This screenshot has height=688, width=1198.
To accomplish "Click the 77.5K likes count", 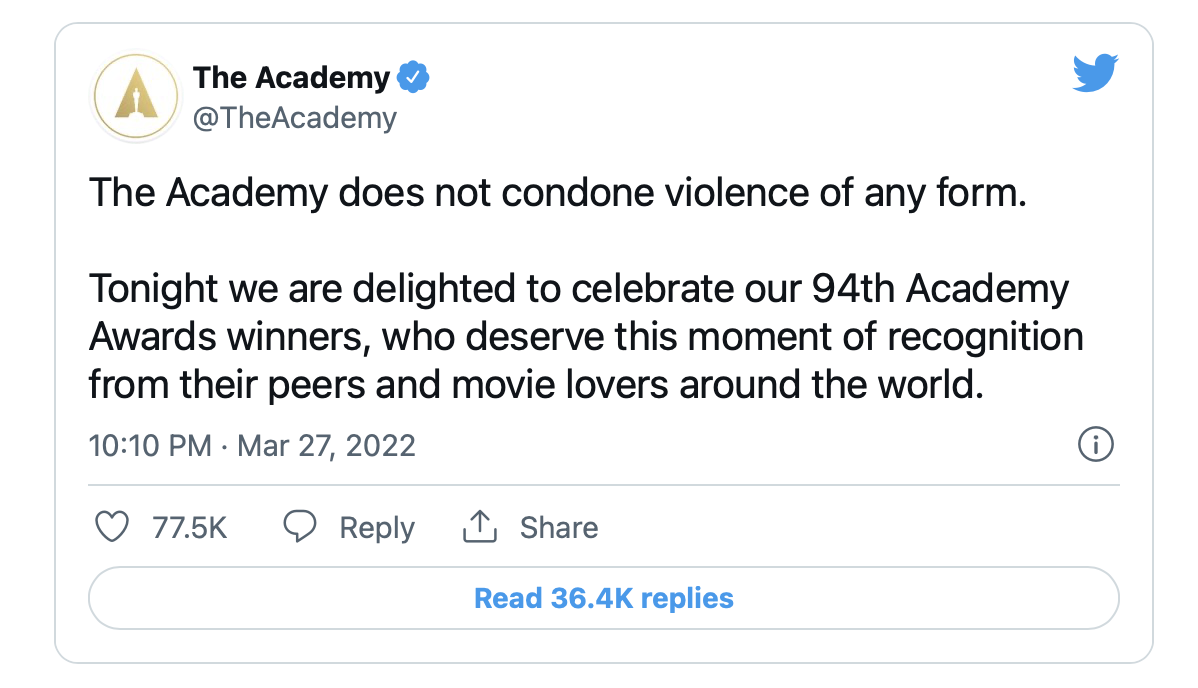I will point(189,528).
